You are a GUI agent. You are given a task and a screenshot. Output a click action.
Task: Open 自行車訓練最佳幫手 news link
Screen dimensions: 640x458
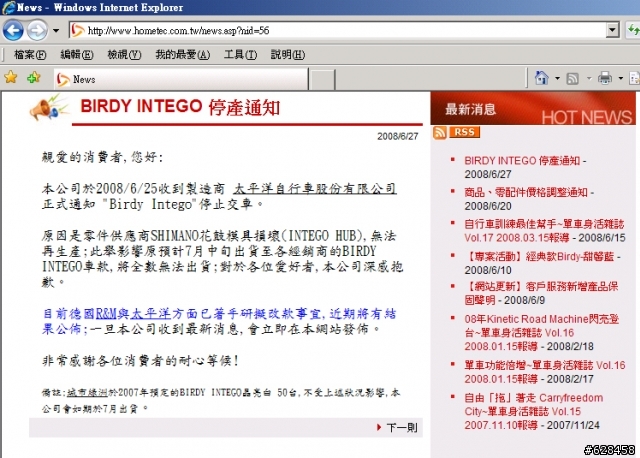coord(544,231)
